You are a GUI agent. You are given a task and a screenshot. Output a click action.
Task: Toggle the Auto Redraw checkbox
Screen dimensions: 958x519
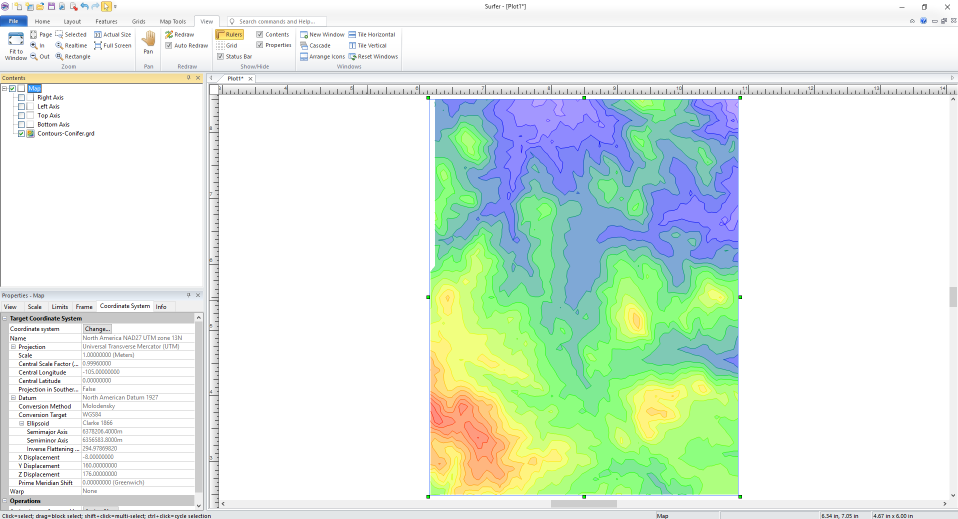169,46
